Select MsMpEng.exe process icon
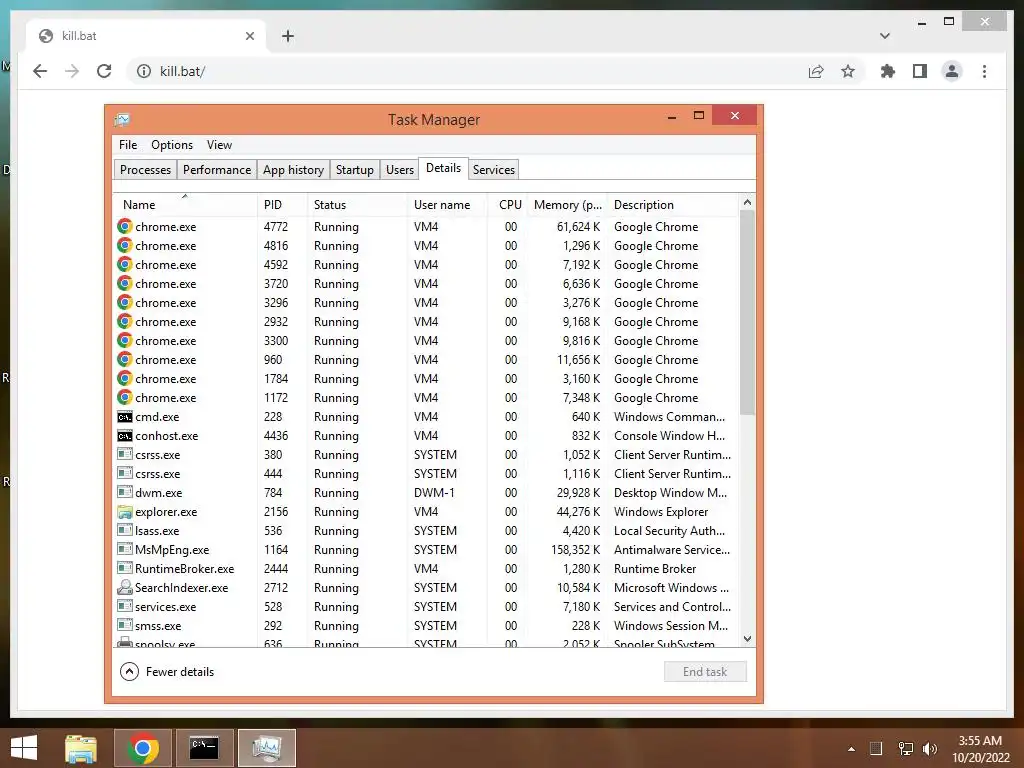This screenshot has height=768, width=1024. [125, 549]
